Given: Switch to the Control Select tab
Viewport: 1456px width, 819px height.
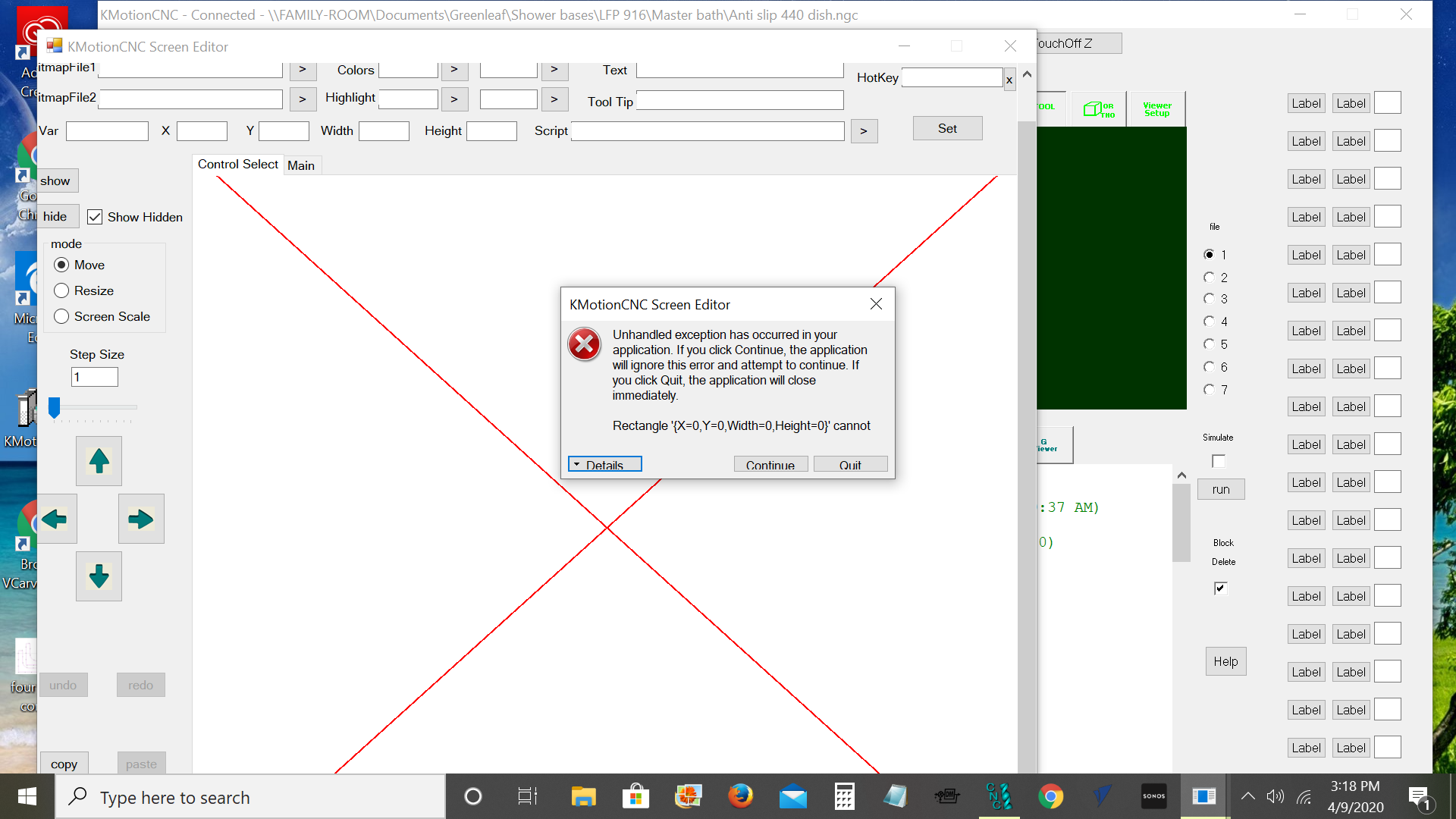Looking at the screenshot, I should coord(237,165).
